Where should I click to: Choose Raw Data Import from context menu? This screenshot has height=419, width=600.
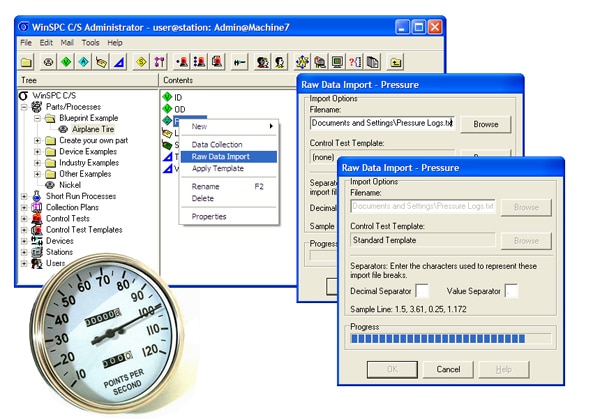click(221, 156)
